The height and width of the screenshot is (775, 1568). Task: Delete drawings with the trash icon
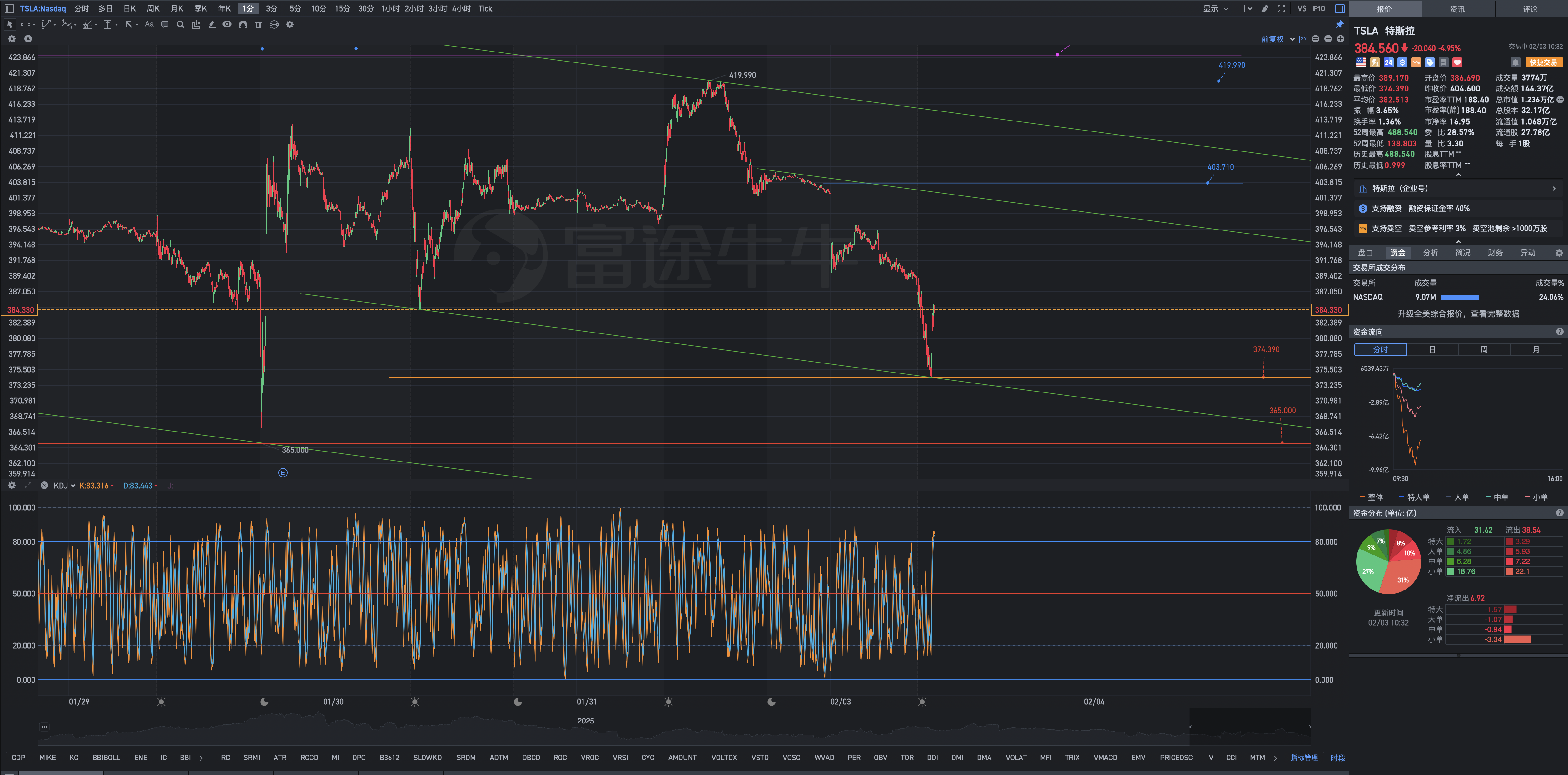click(259, 24)
